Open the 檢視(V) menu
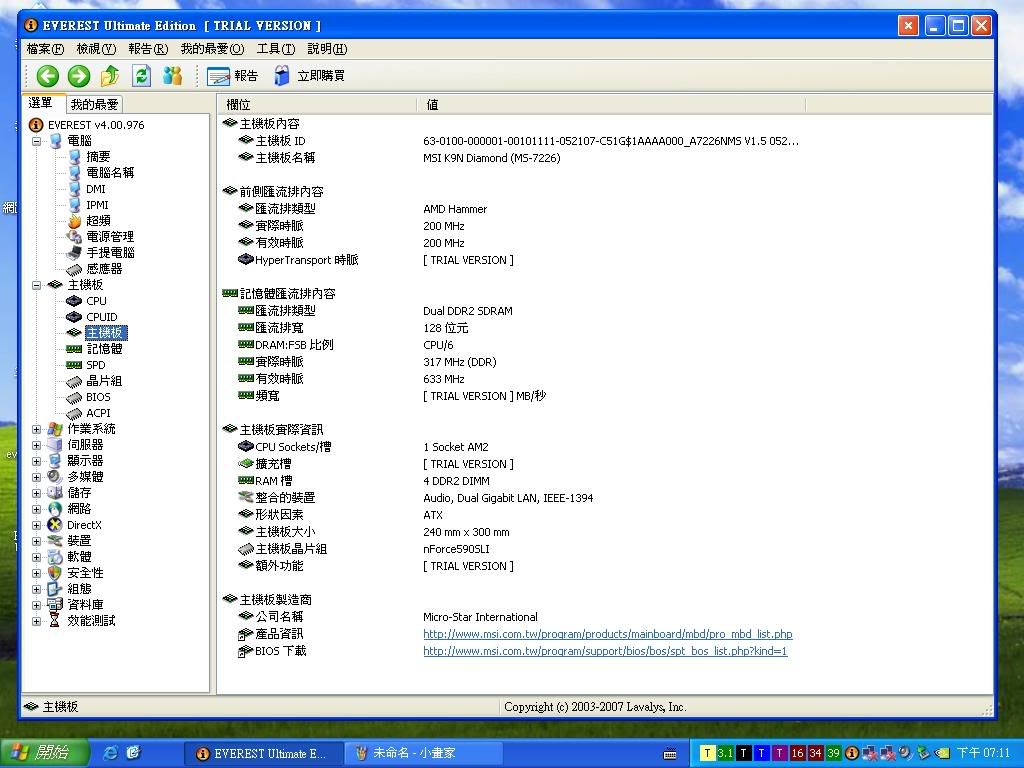Viewport: 1024px width, 768px height. click(96, 48)
